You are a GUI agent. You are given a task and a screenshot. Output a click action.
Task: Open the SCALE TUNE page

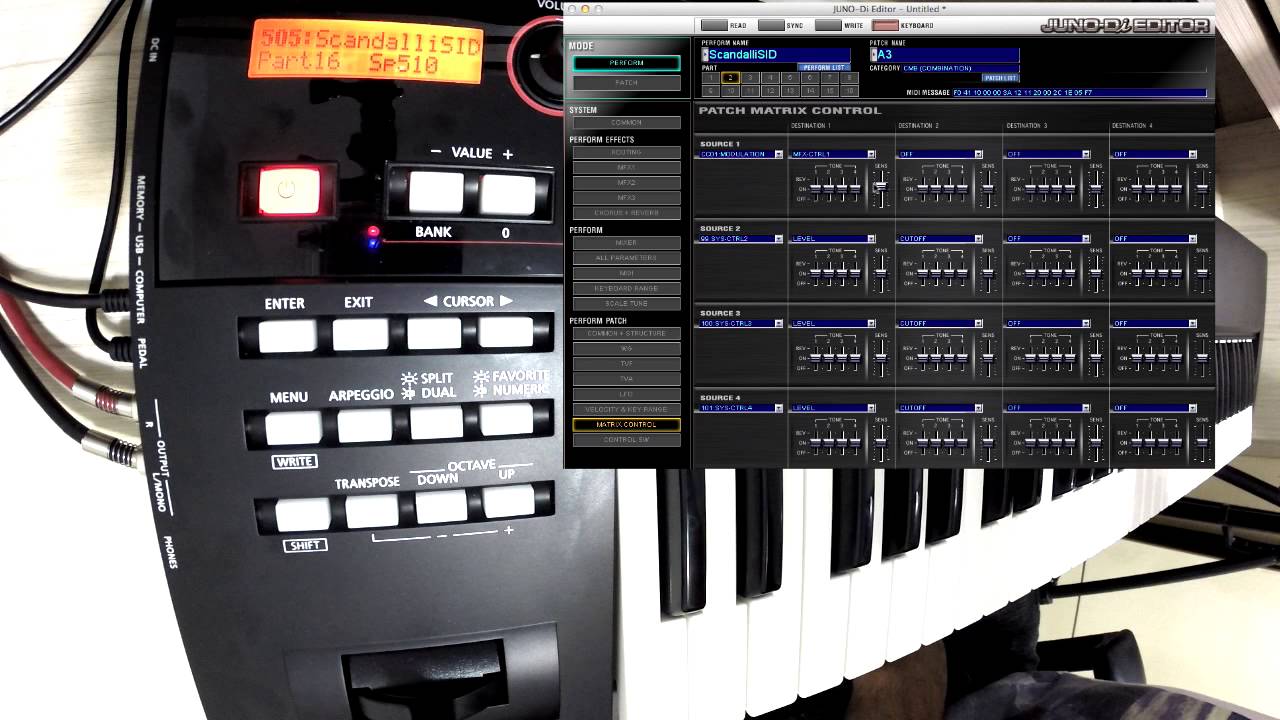pos(626,303)
